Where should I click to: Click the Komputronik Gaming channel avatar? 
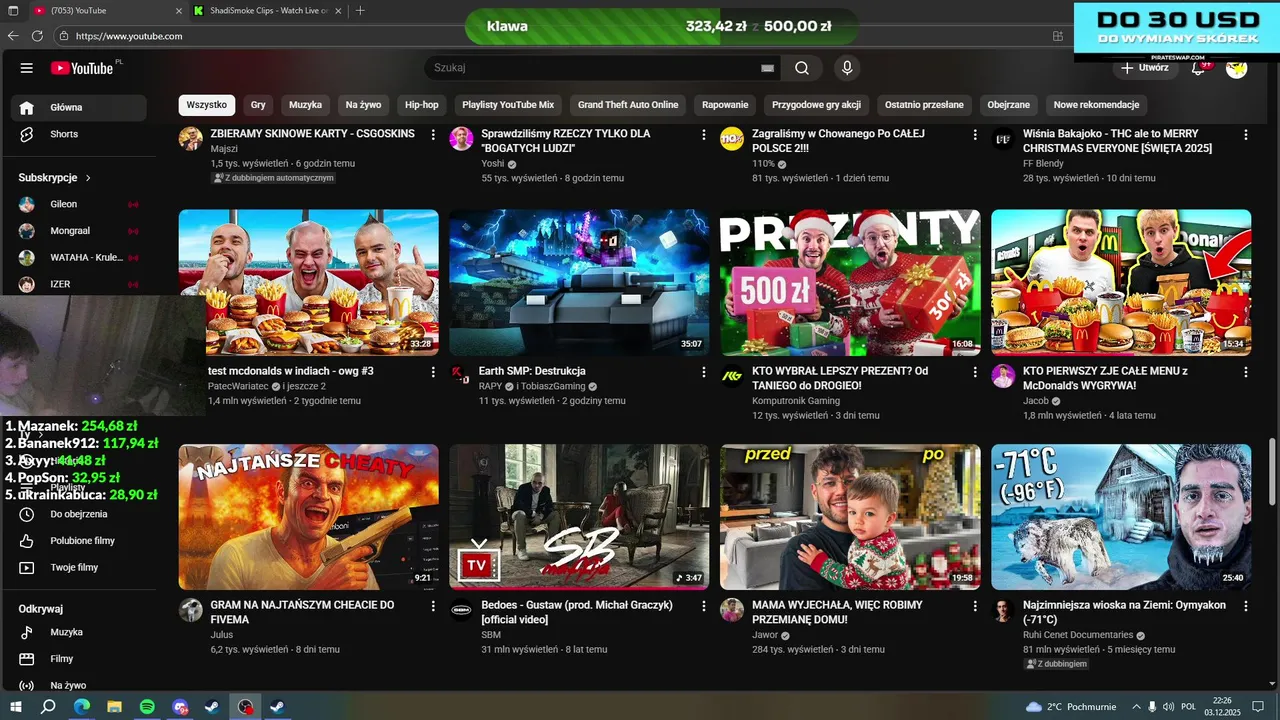[732, 377]
